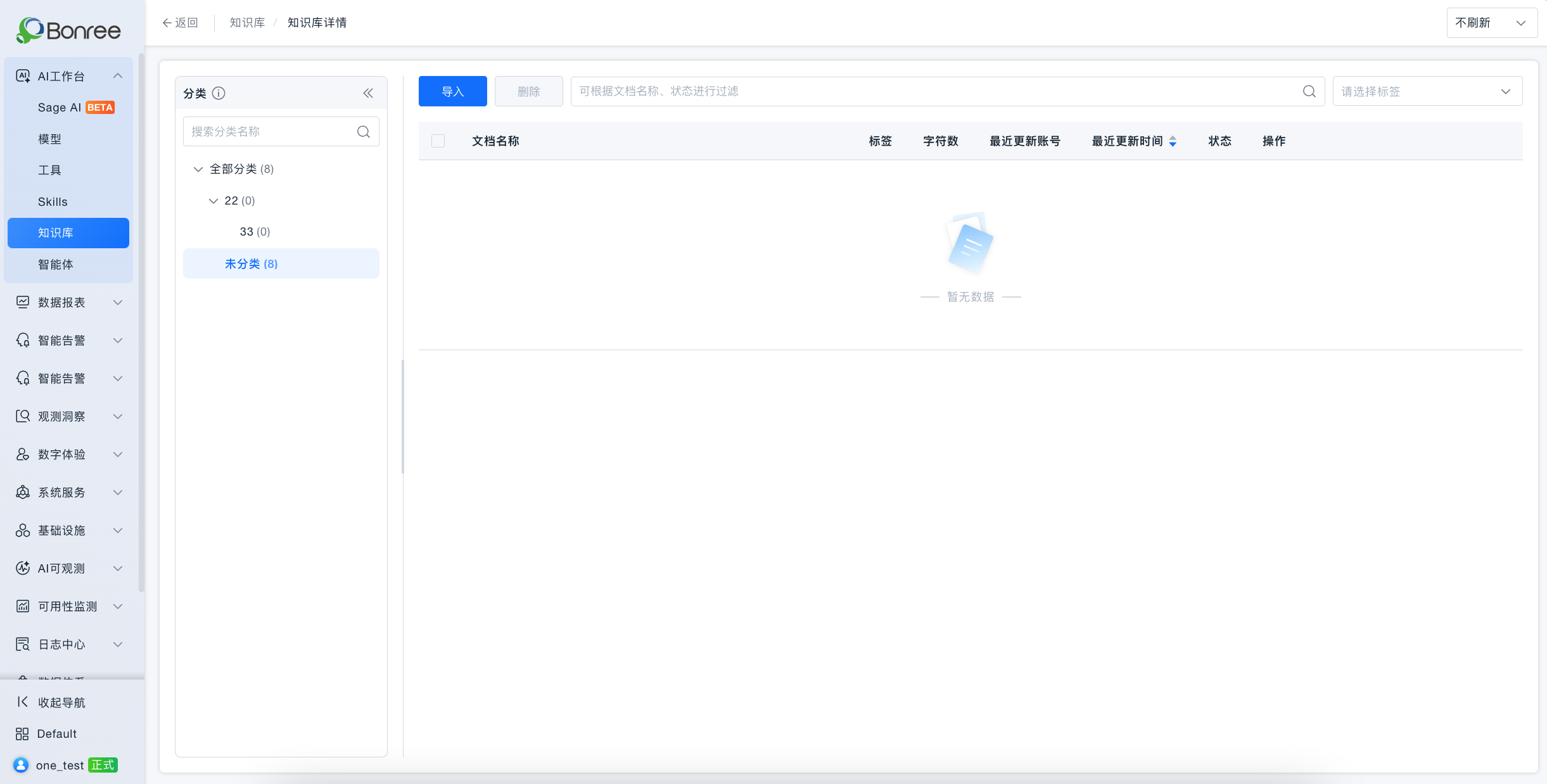Click 收起导航 to collapse the sidebar
The height and width of the screenshot is (784, 1547).
[x=61, y=702]
